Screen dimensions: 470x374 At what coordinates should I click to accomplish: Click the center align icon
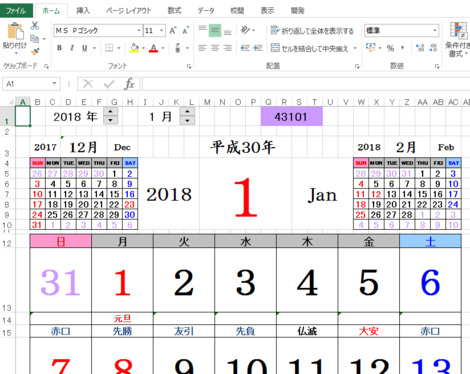point(215,48)
